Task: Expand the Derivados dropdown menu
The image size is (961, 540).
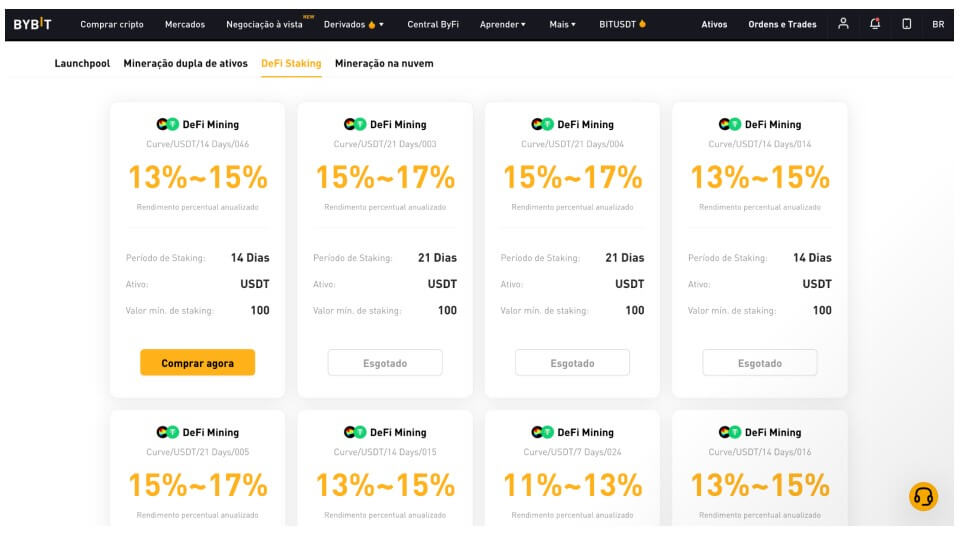Action: click(x=354, y=25)
